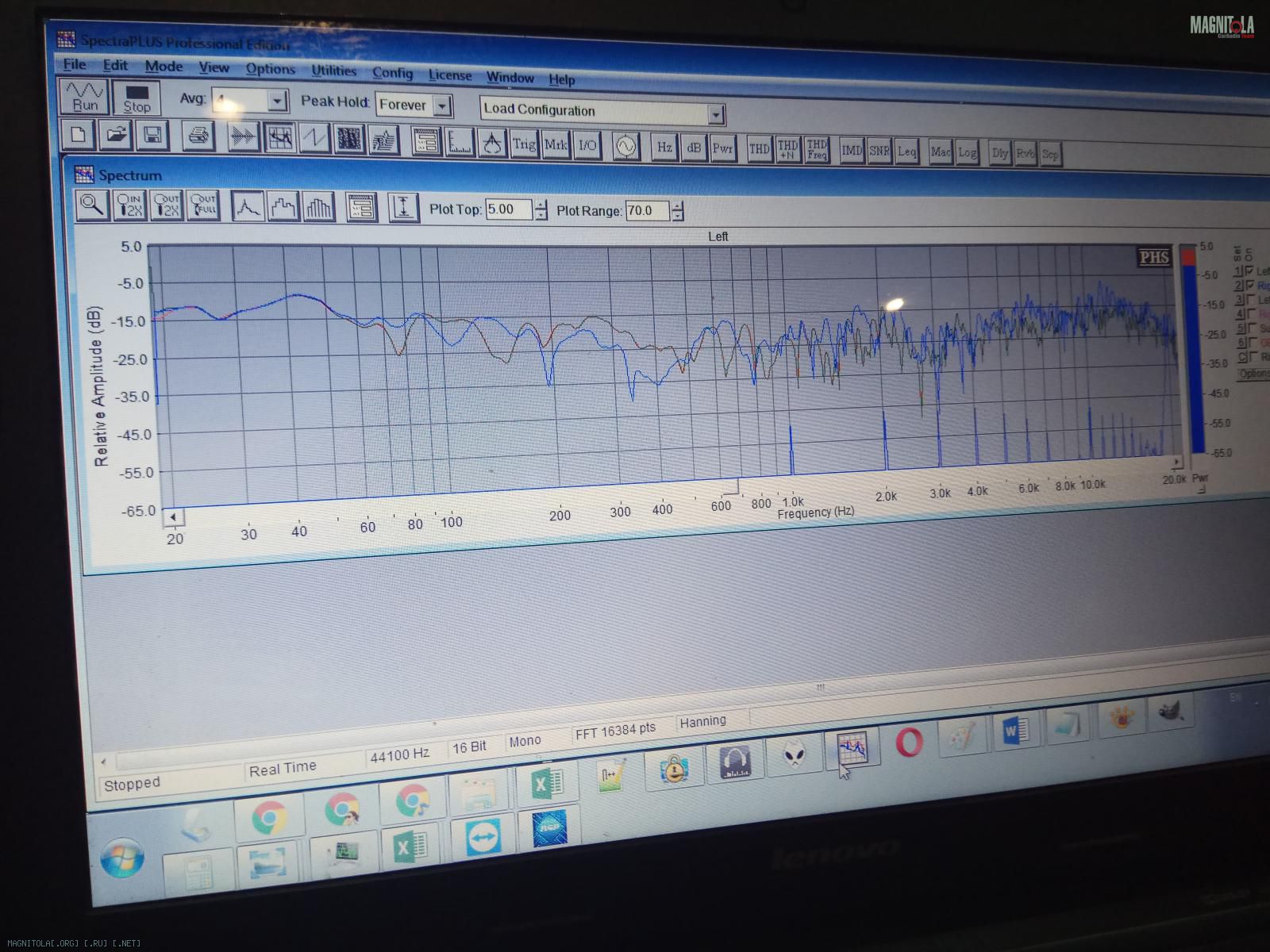The image size is (1270, 952).
Task: Open the THD utility
Action: (760, 148)
